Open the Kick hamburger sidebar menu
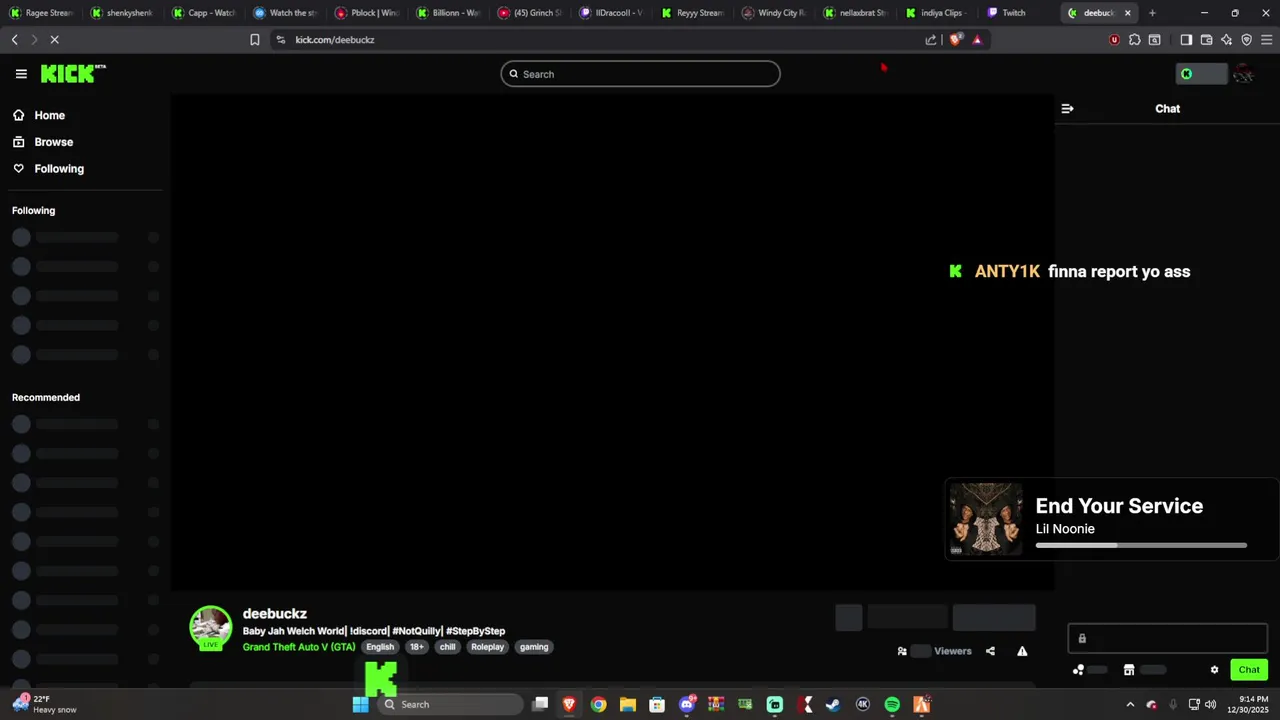The height and width of the screenshot is (720, 1280). (x=21, y=74)
